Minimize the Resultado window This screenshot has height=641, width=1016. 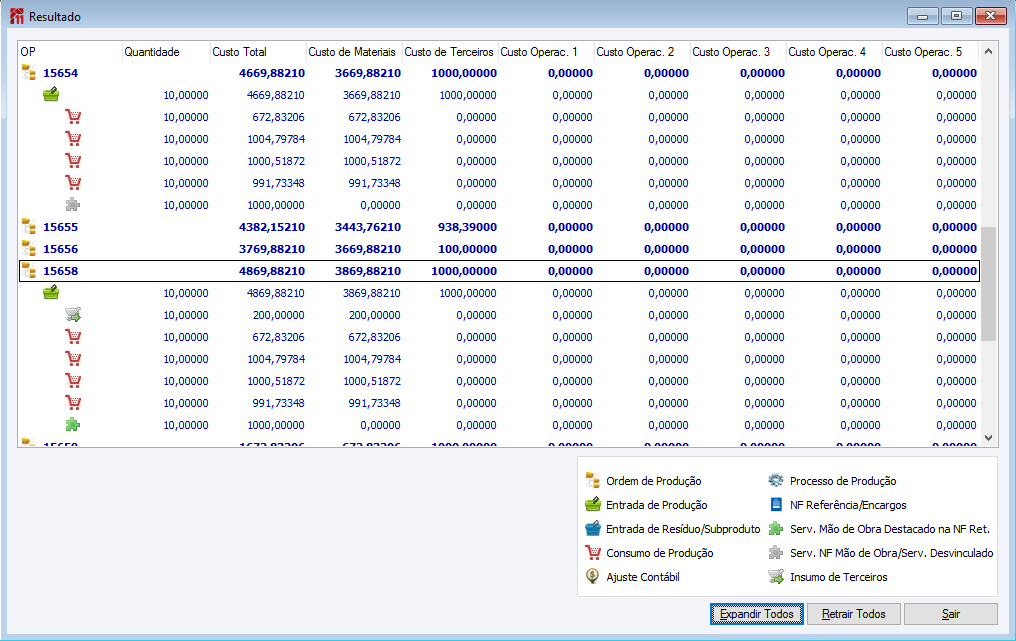click(923, 16)
